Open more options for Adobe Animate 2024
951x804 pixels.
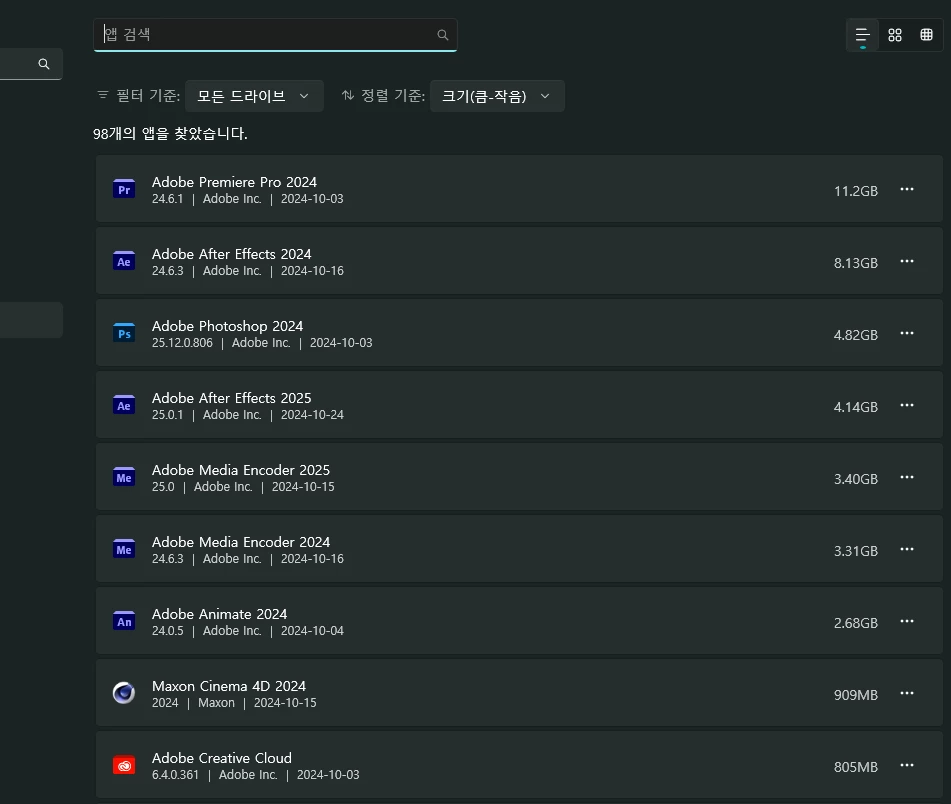point(907,621)
